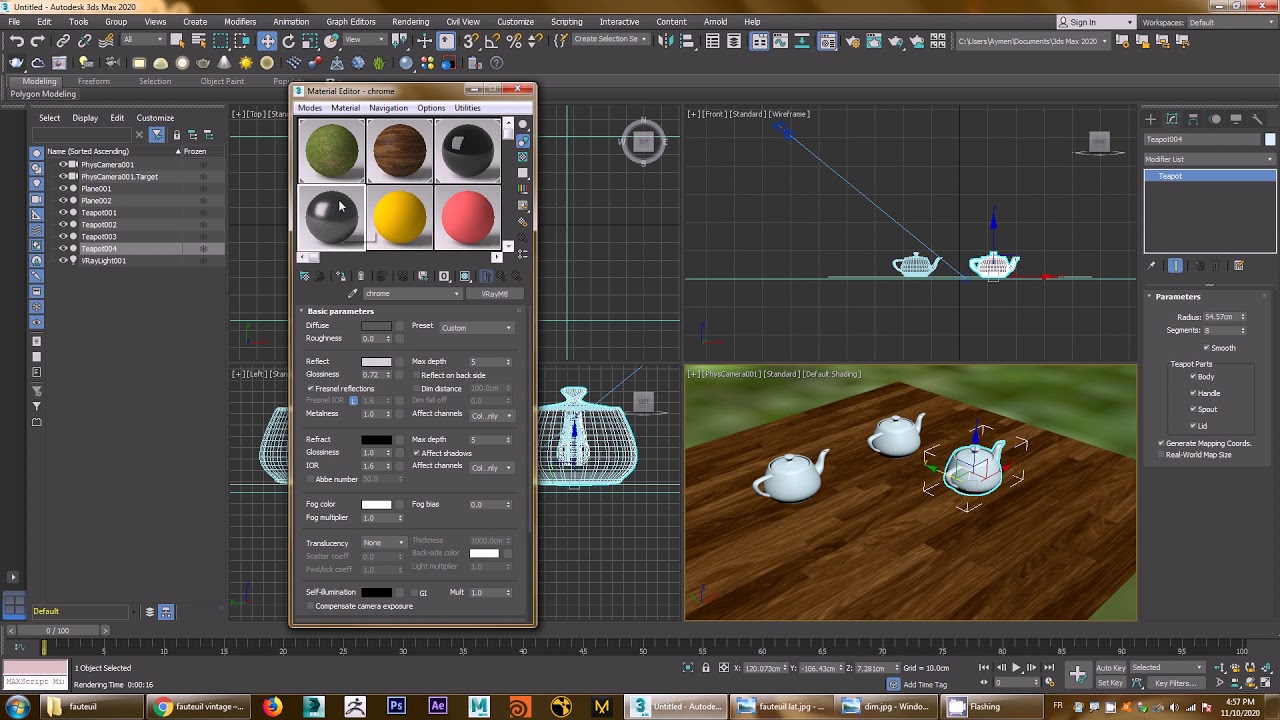This screenshot has width=1280, height=720.
Task: Click the Sphere primitive icon in shelf
Action: click(182, 63)
